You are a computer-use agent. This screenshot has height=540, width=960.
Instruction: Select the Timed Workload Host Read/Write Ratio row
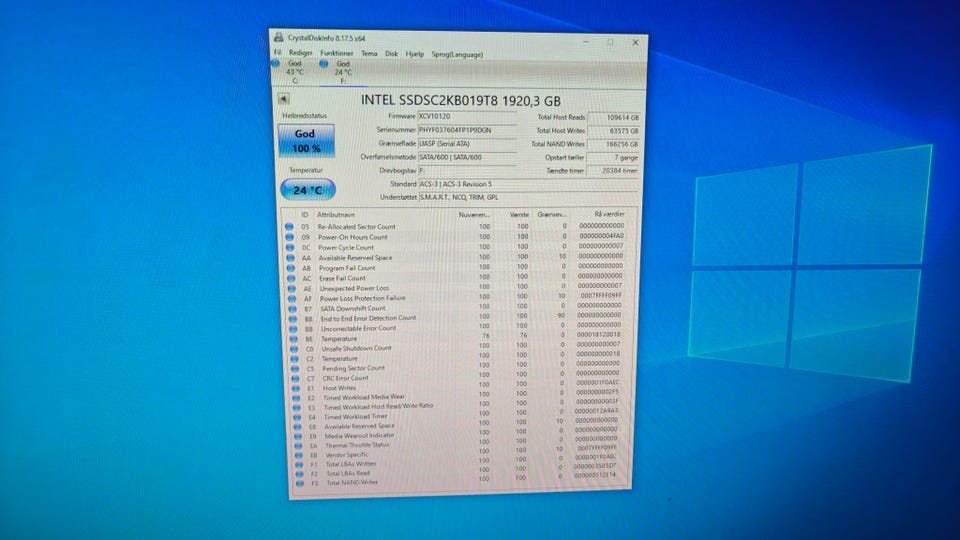click(x=458, y=407)
